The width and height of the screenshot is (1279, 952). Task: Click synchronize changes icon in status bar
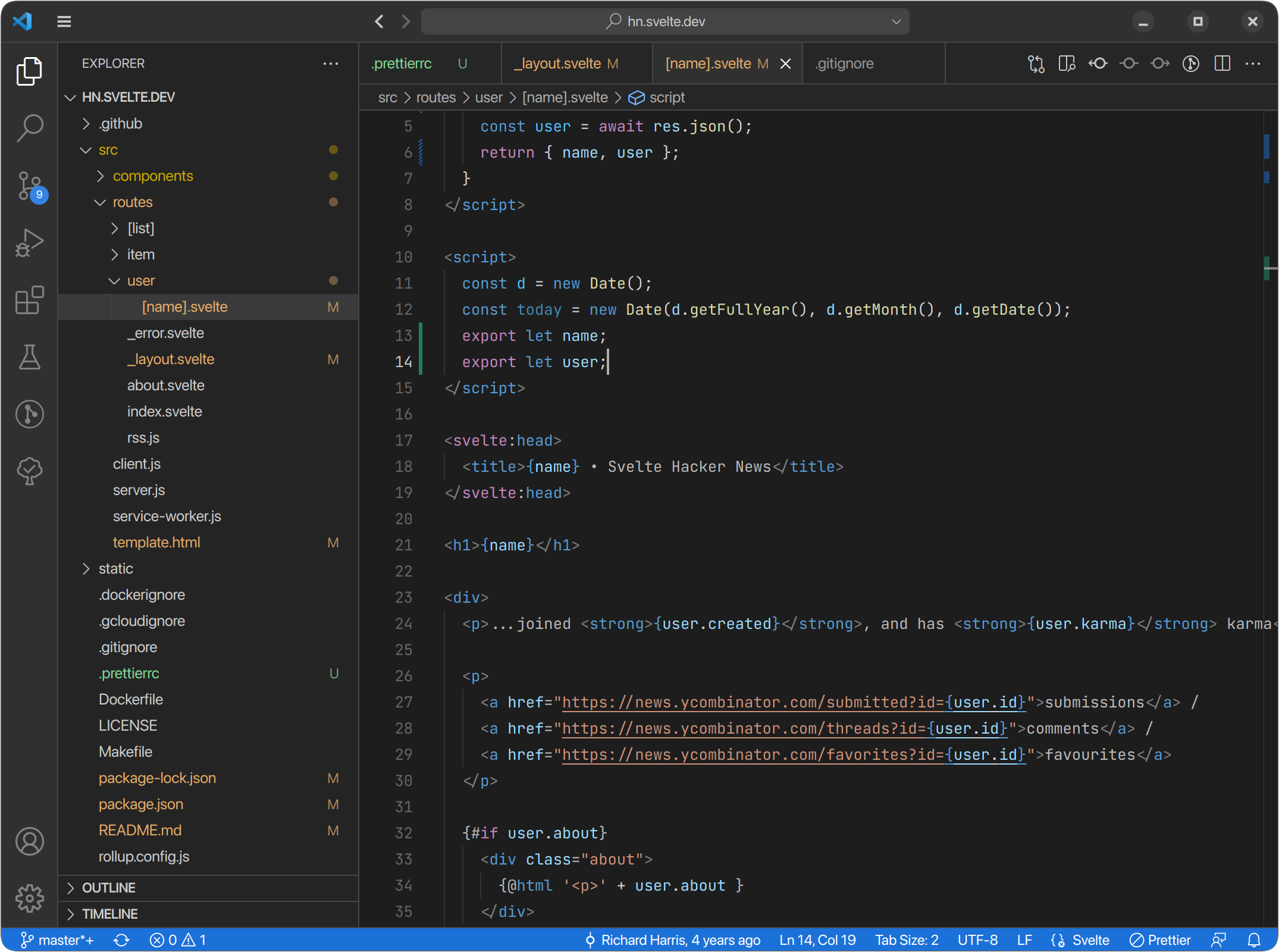[121, 940]
